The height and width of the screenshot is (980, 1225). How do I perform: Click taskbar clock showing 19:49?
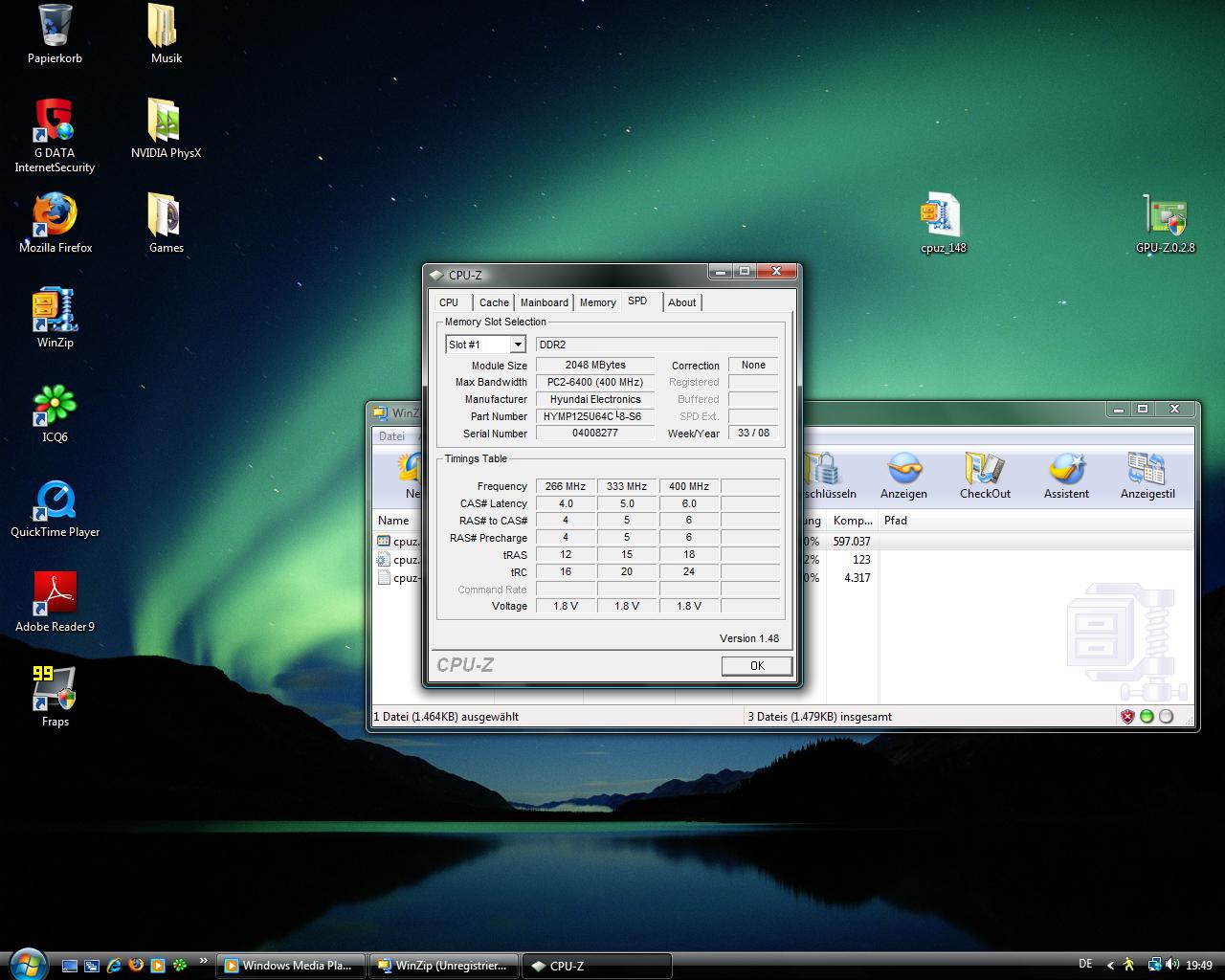[x=1199, y=966]
